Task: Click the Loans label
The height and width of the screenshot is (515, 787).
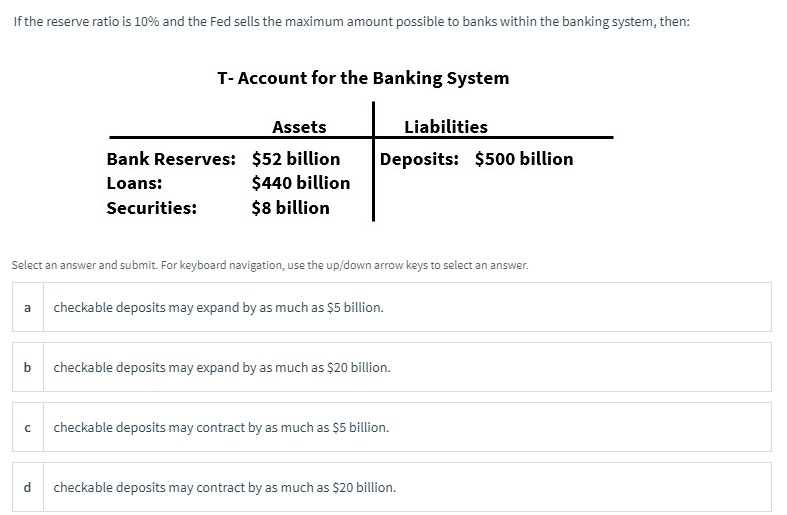Action: tap(135, 183)
